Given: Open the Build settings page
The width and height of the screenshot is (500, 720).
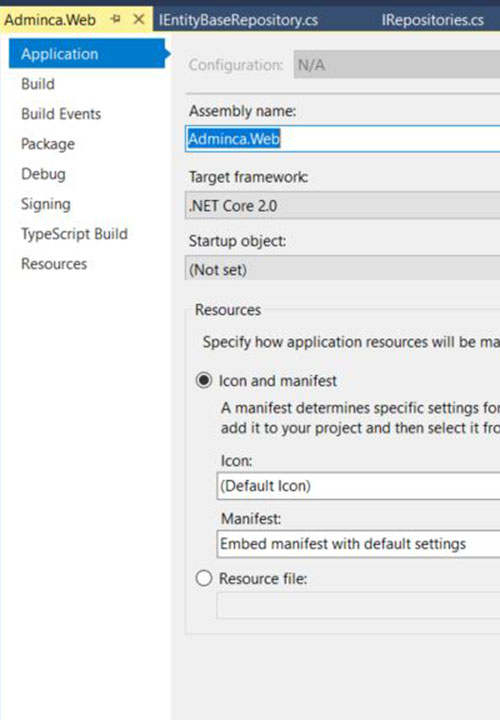Looking at the screenshot, I should tap(38, 84).
